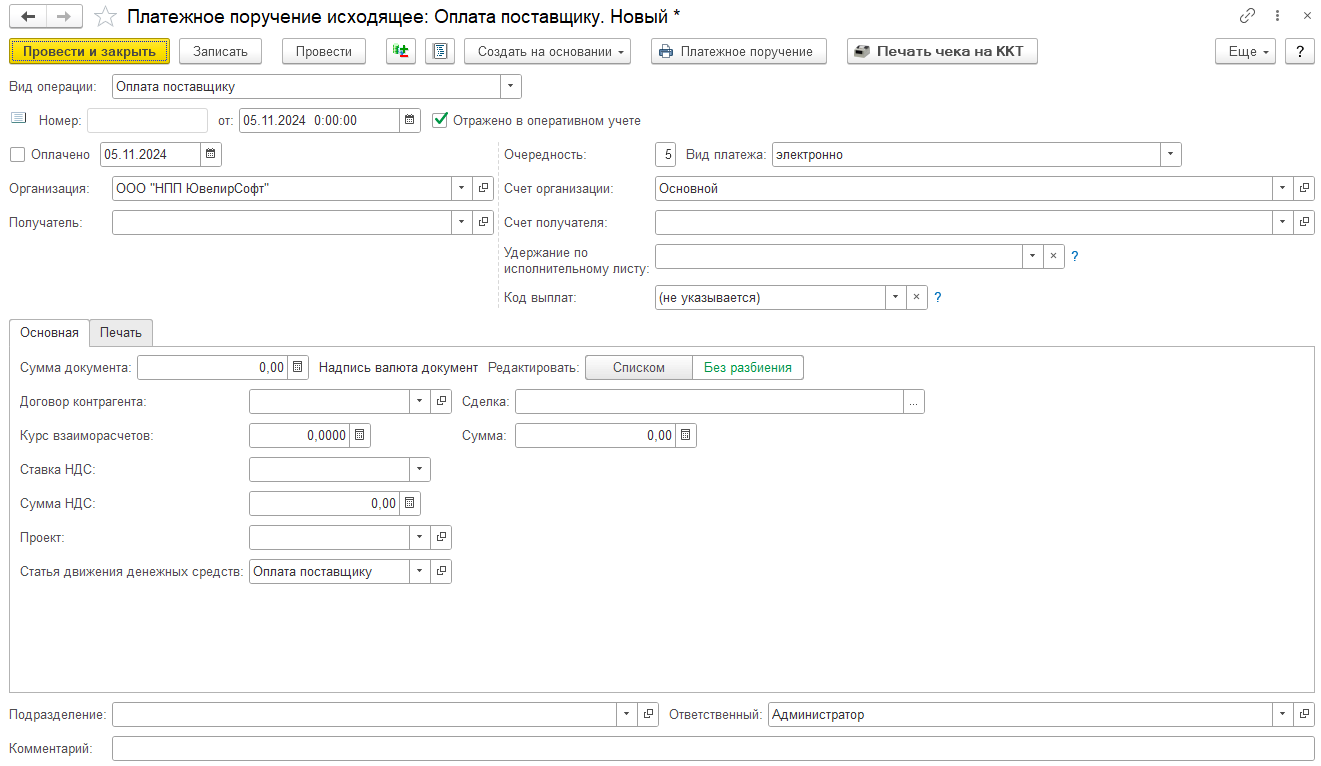The width and height of the screenshot is (1321, 766).
Task: Open Договор контрагента record via open icon
Action: pos(441,401)
